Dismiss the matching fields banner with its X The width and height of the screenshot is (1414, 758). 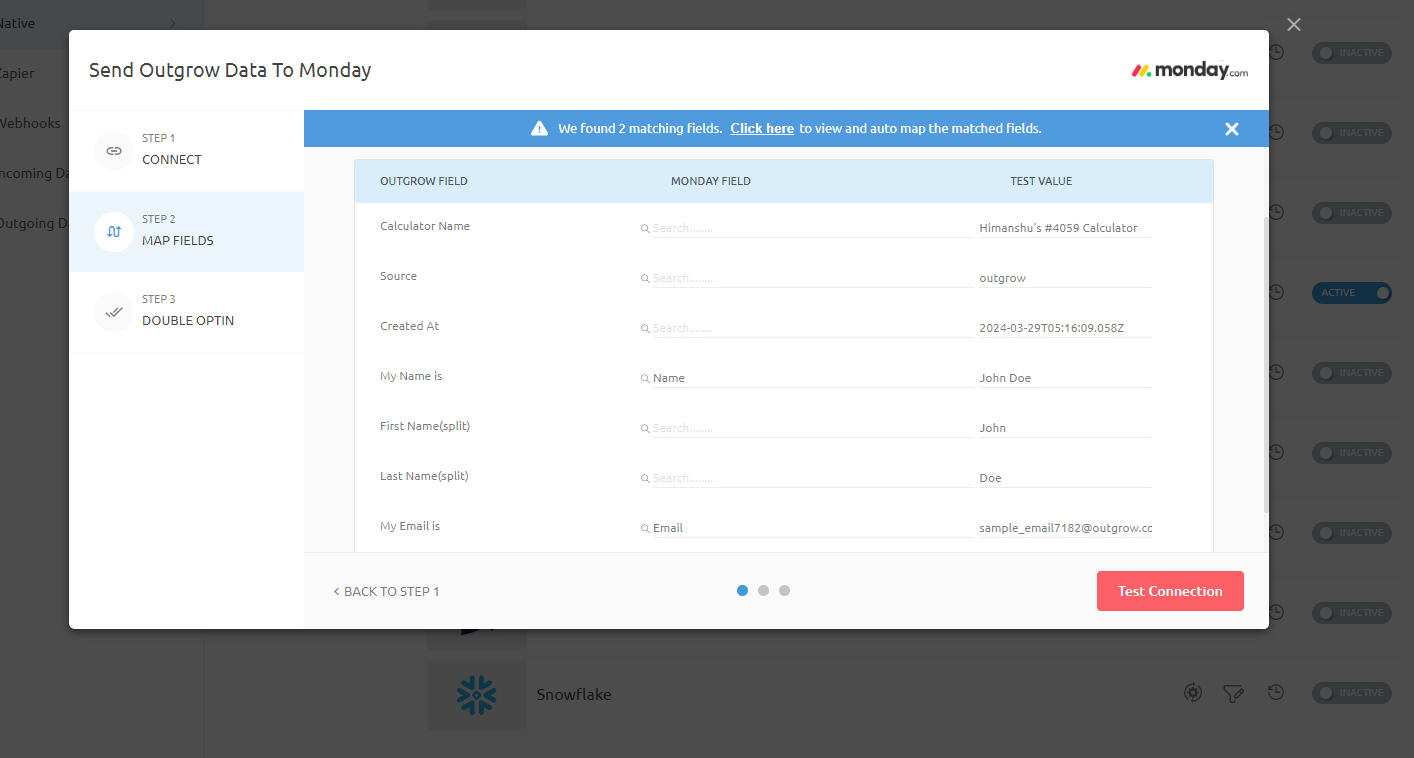pos(1232,128)
